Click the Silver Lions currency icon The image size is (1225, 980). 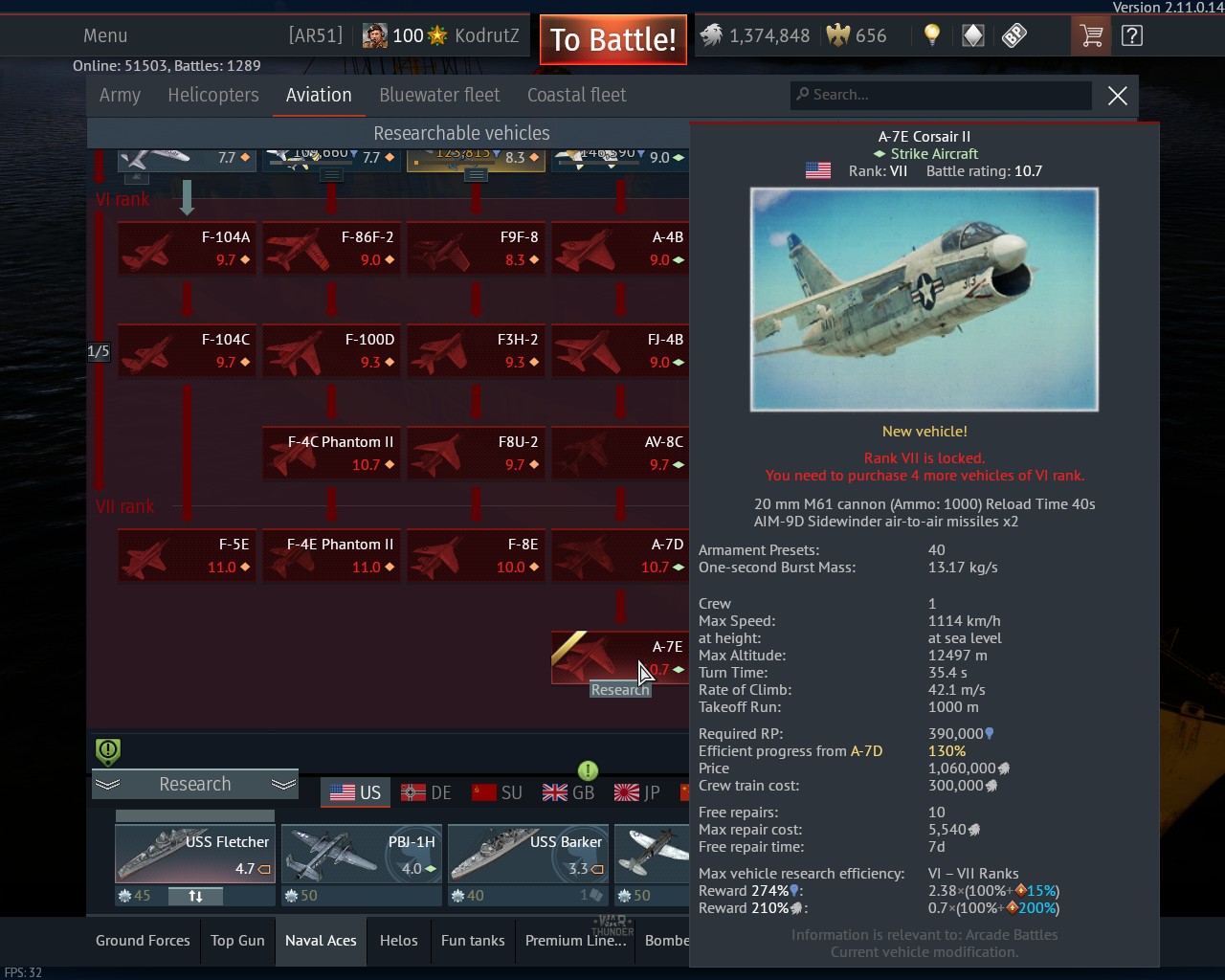(710, 36)
